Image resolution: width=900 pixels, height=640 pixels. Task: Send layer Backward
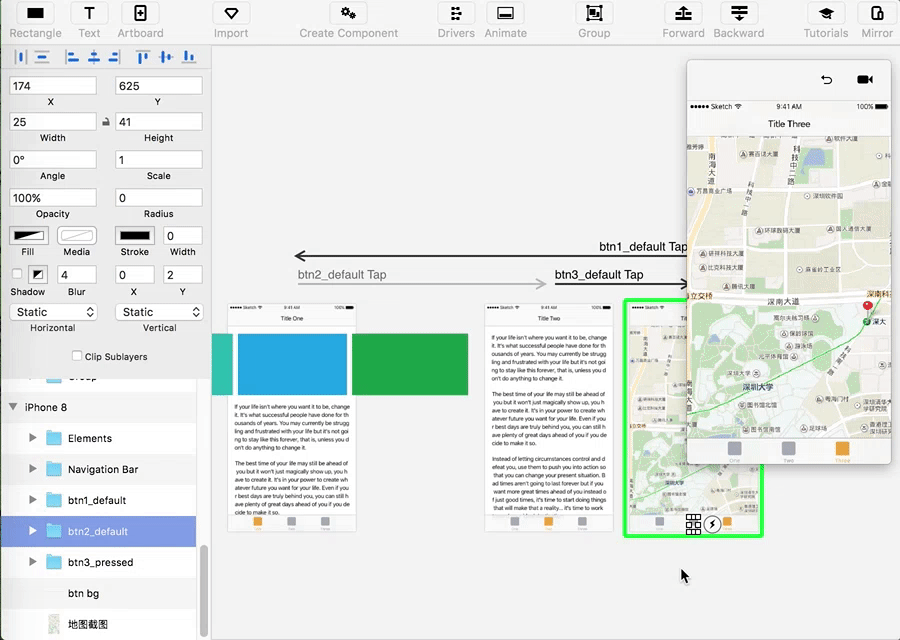coord(739,14)
